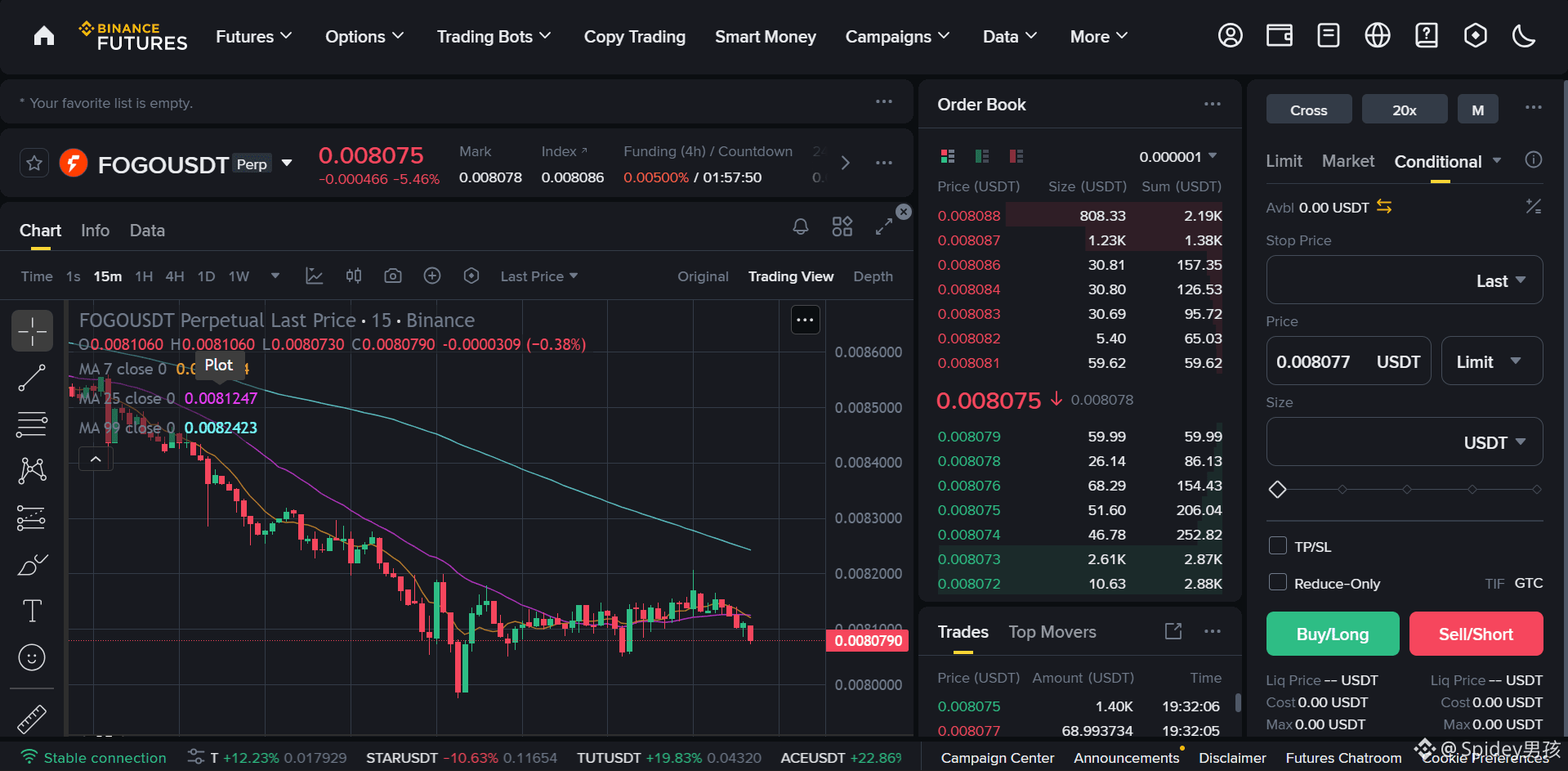Select the ruler measure tool
The height and width of the screenshot is (771, 1568).
tap(33, 719)
